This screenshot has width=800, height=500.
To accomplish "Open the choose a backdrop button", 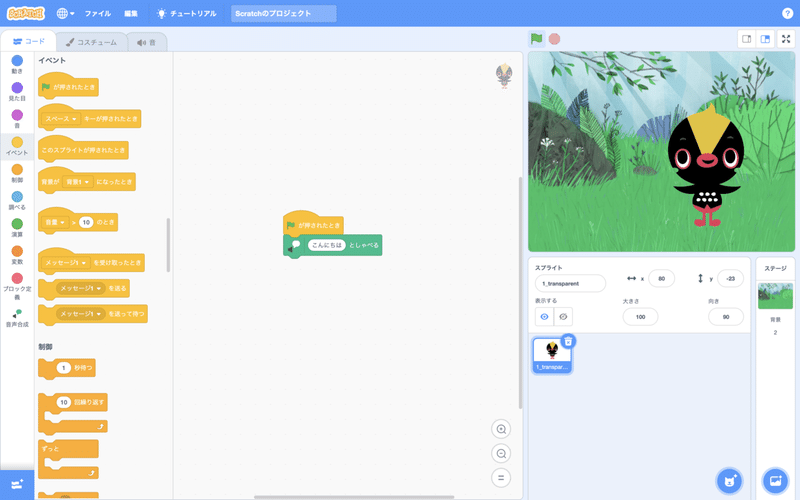I will (x=775, y=481).
